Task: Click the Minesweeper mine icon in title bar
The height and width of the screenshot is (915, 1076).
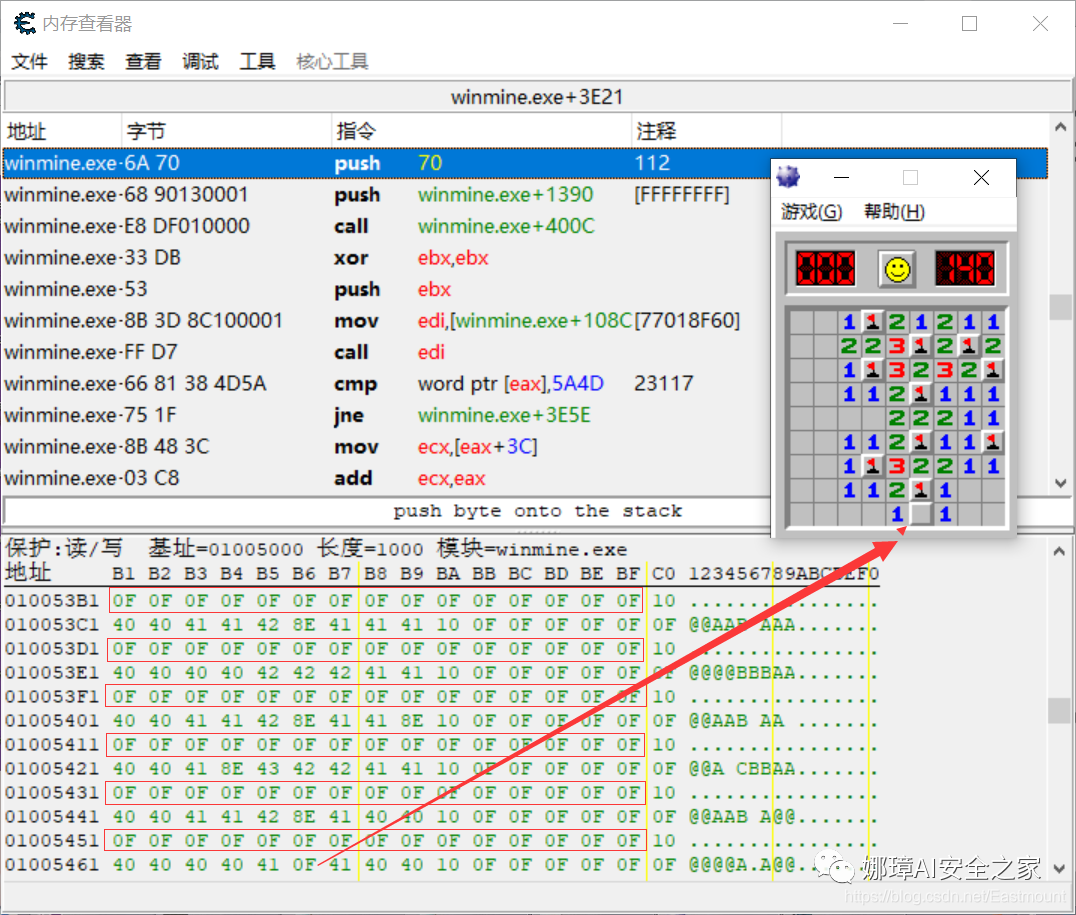Action: (x=788, y=177)
